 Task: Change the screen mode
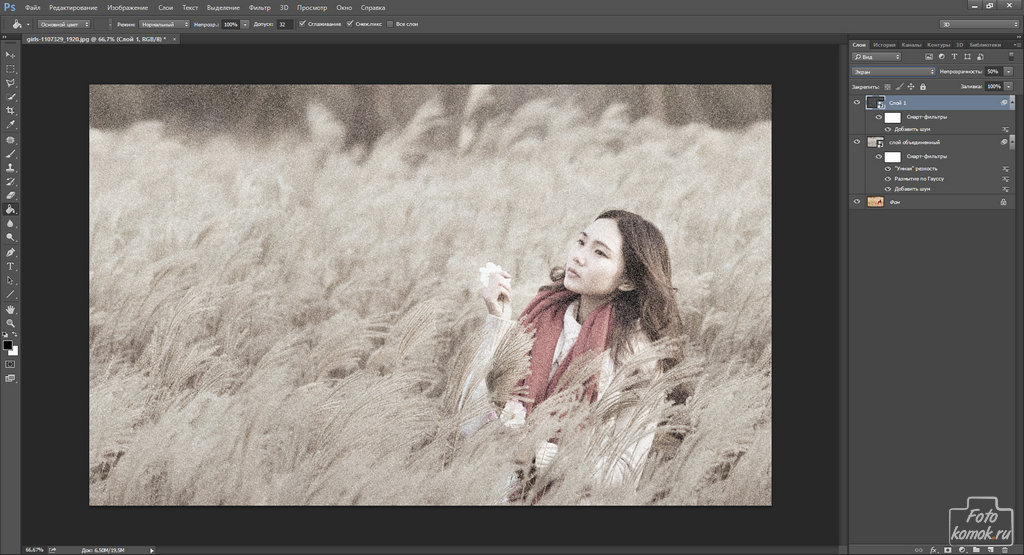[10, 379]
